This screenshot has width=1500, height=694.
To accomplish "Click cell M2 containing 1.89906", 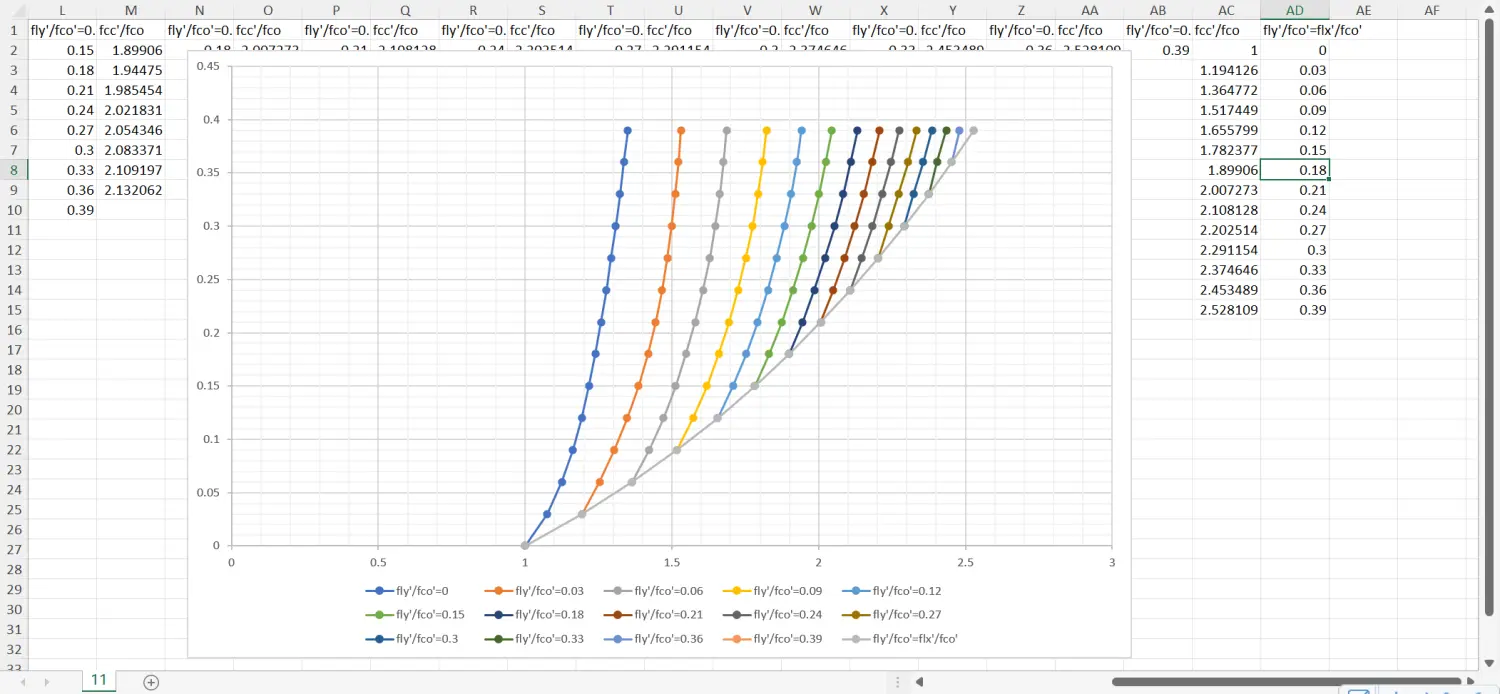I will coord(131,50).
